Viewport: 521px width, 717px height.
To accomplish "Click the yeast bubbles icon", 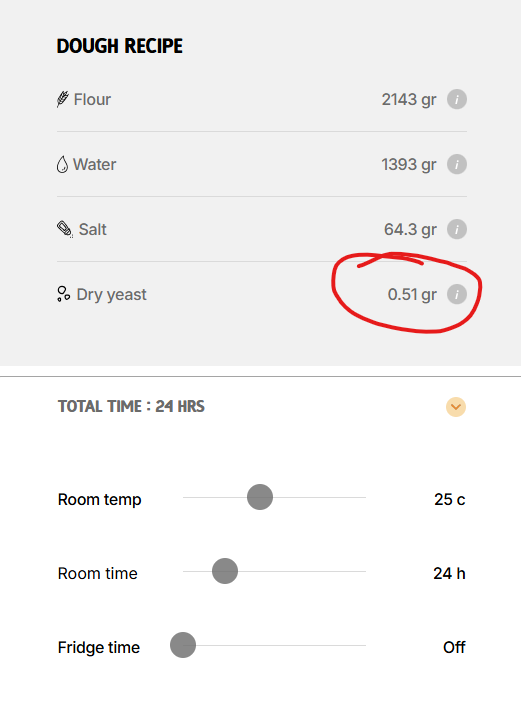I will pyautogui.click(x=63, y=294).
